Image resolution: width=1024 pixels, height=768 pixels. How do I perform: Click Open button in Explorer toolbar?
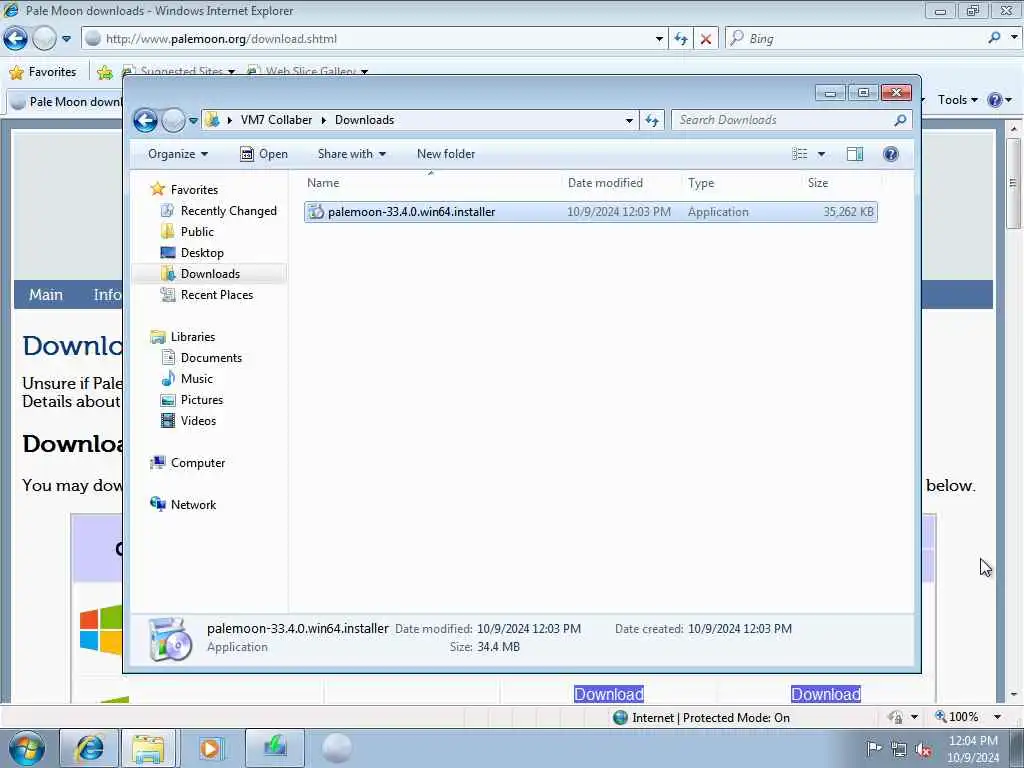264,154
